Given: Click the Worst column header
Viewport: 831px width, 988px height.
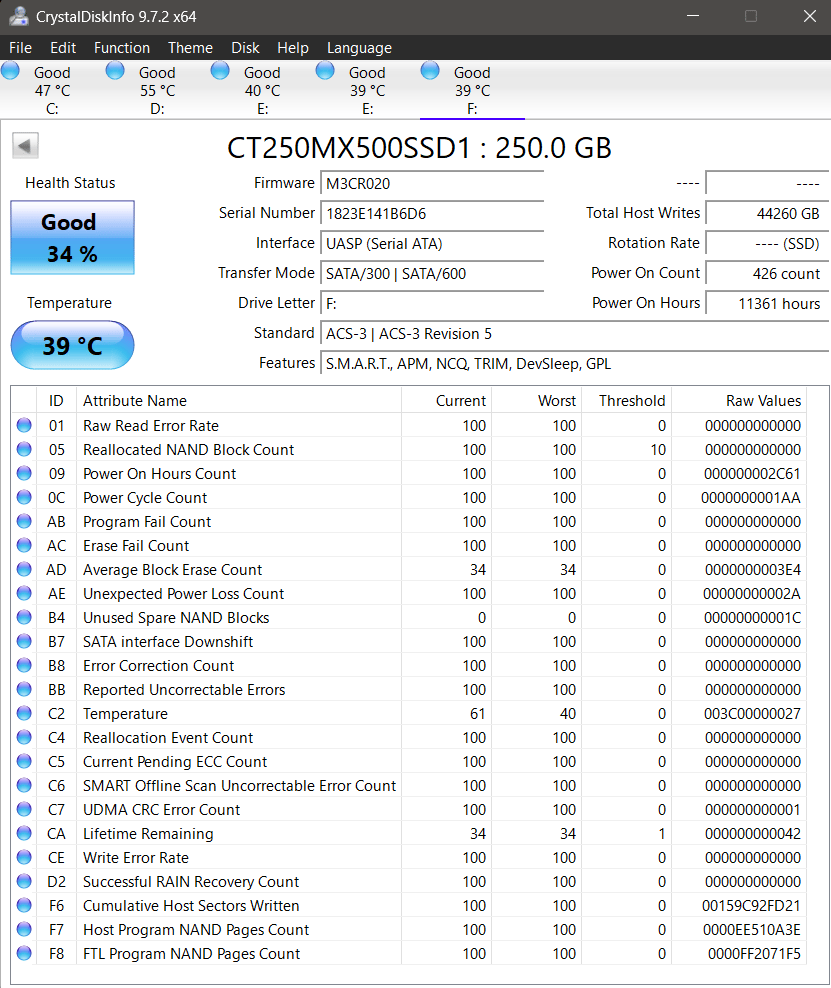Looking at the screenshot, I should click(536, 401).
